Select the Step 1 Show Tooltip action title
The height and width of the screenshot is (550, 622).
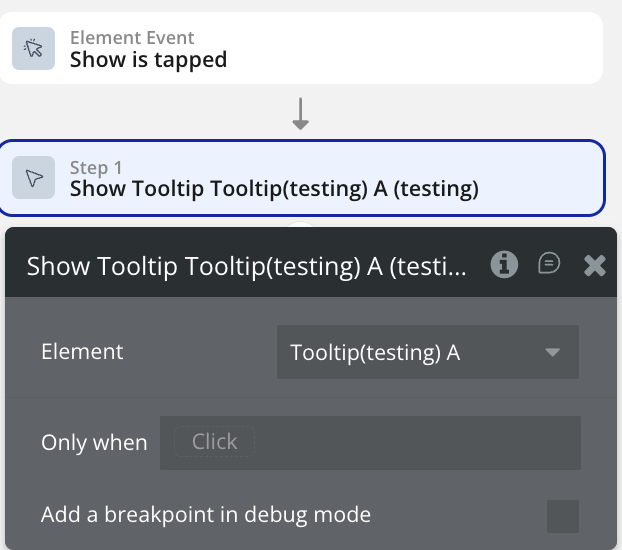tap(274, 189)
